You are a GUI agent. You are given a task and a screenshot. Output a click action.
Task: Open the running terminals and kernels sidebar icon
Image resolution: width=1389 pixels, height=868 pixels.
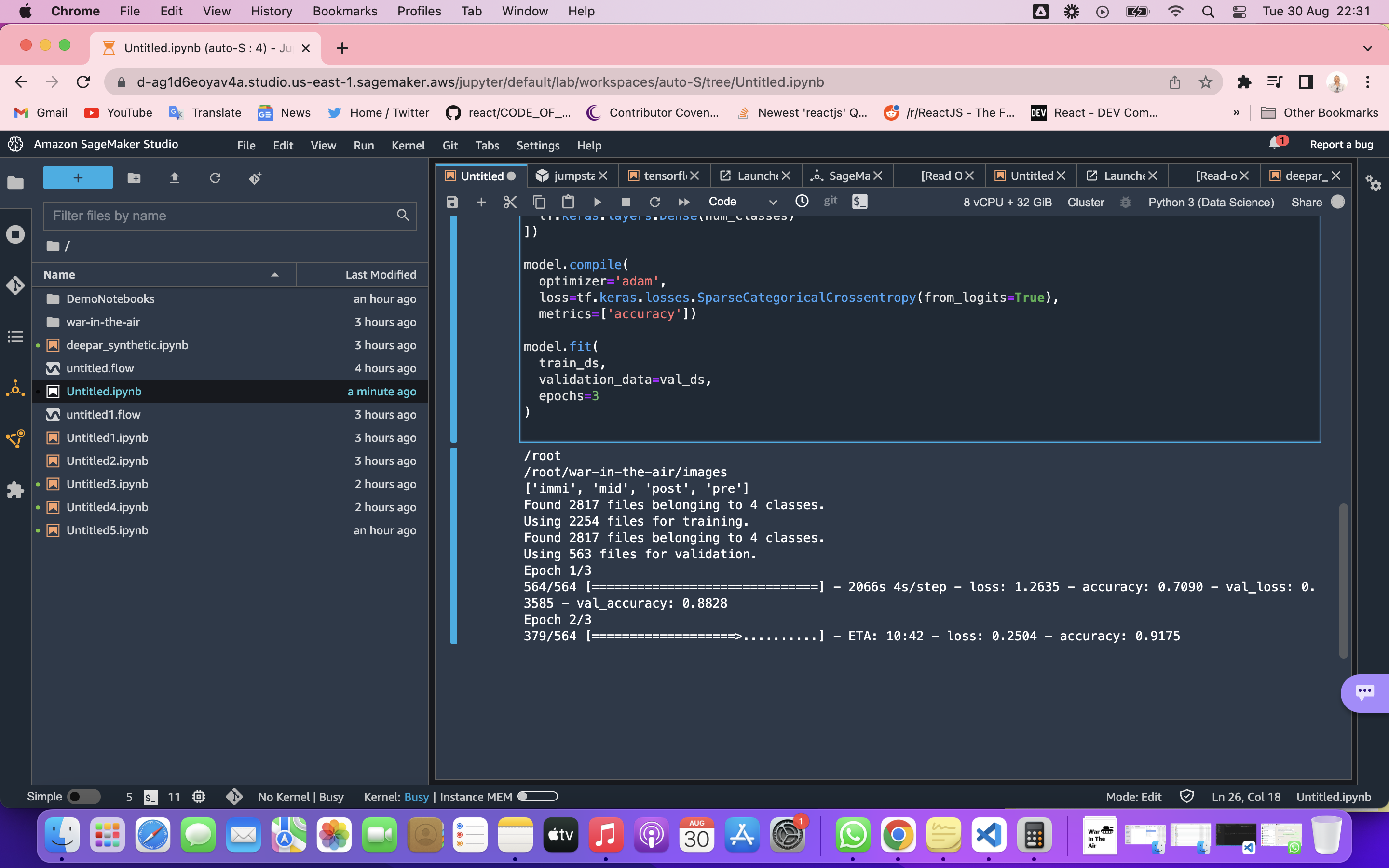[15, 234]
